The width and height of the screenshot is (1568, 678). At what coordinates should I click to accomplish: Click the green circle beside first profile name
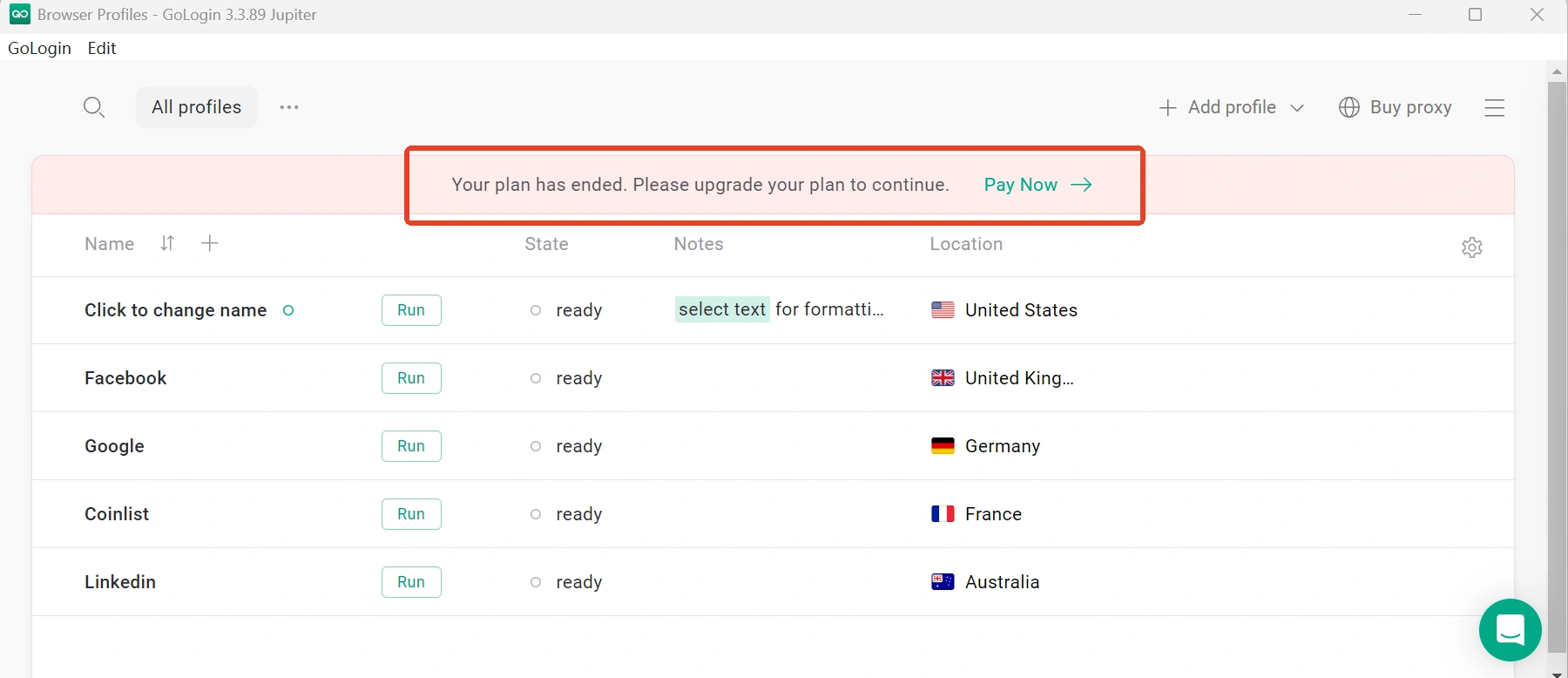288,310
